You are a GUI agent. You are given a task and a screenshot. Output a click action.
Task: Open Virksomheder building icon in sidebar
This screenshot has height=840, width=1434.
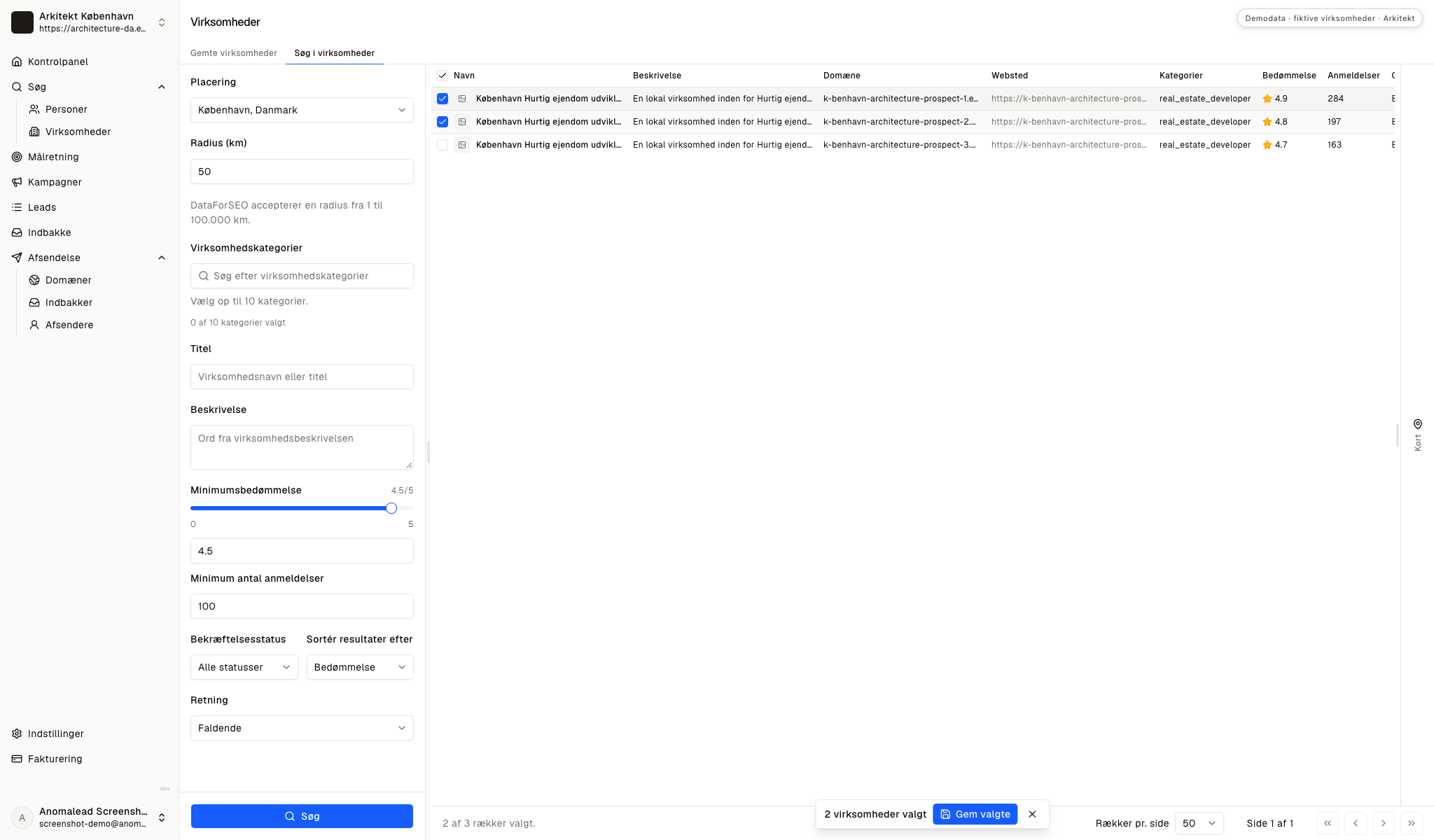[x=34, y=132]
